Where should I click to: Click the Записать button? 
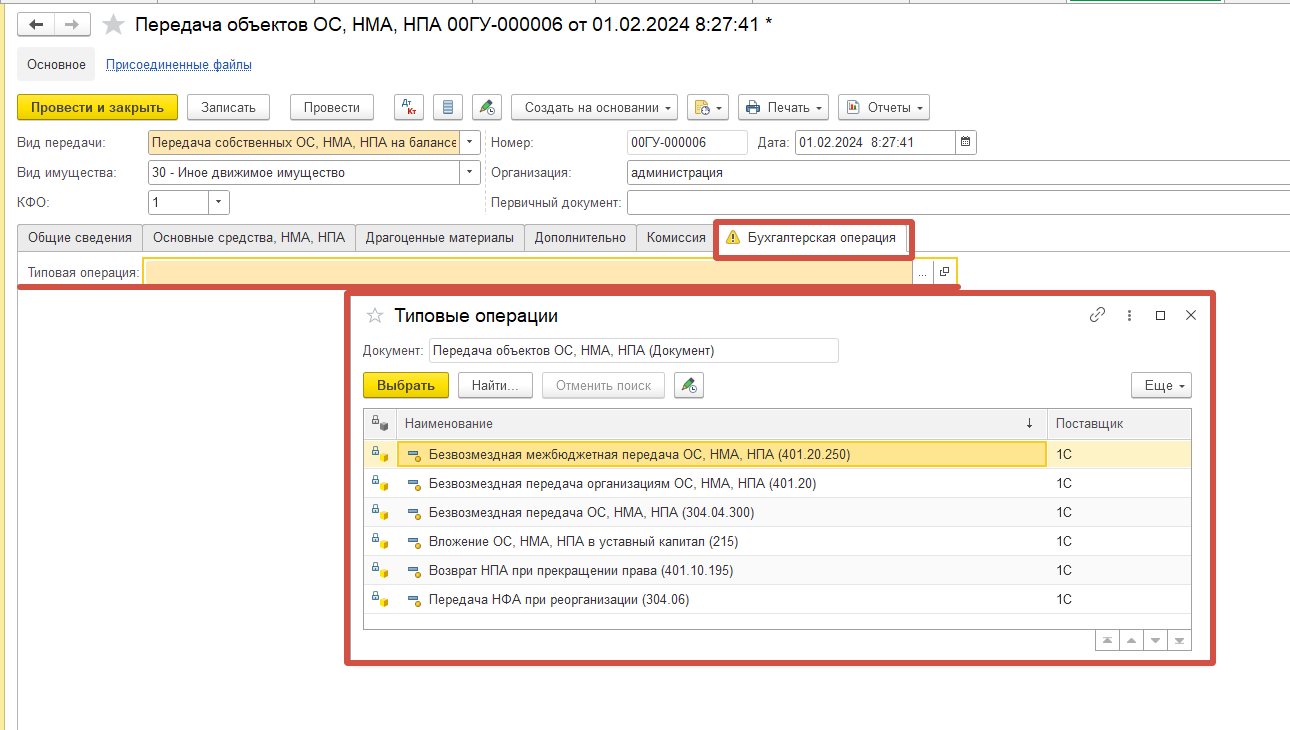[x=229, y=107]
